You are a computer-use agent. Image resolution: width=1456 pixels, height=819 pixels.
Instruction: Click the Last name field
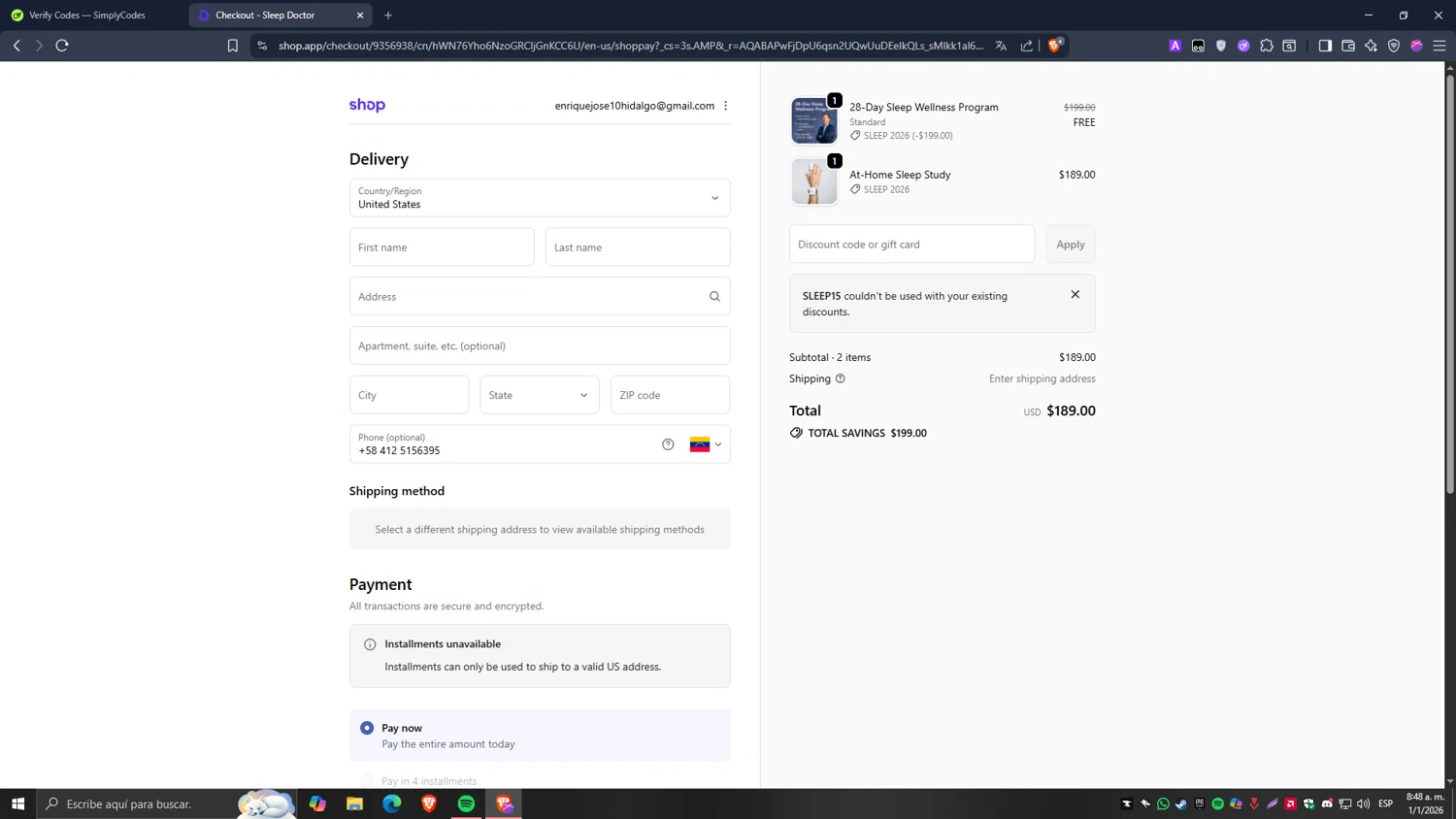(x=638, y=247)
